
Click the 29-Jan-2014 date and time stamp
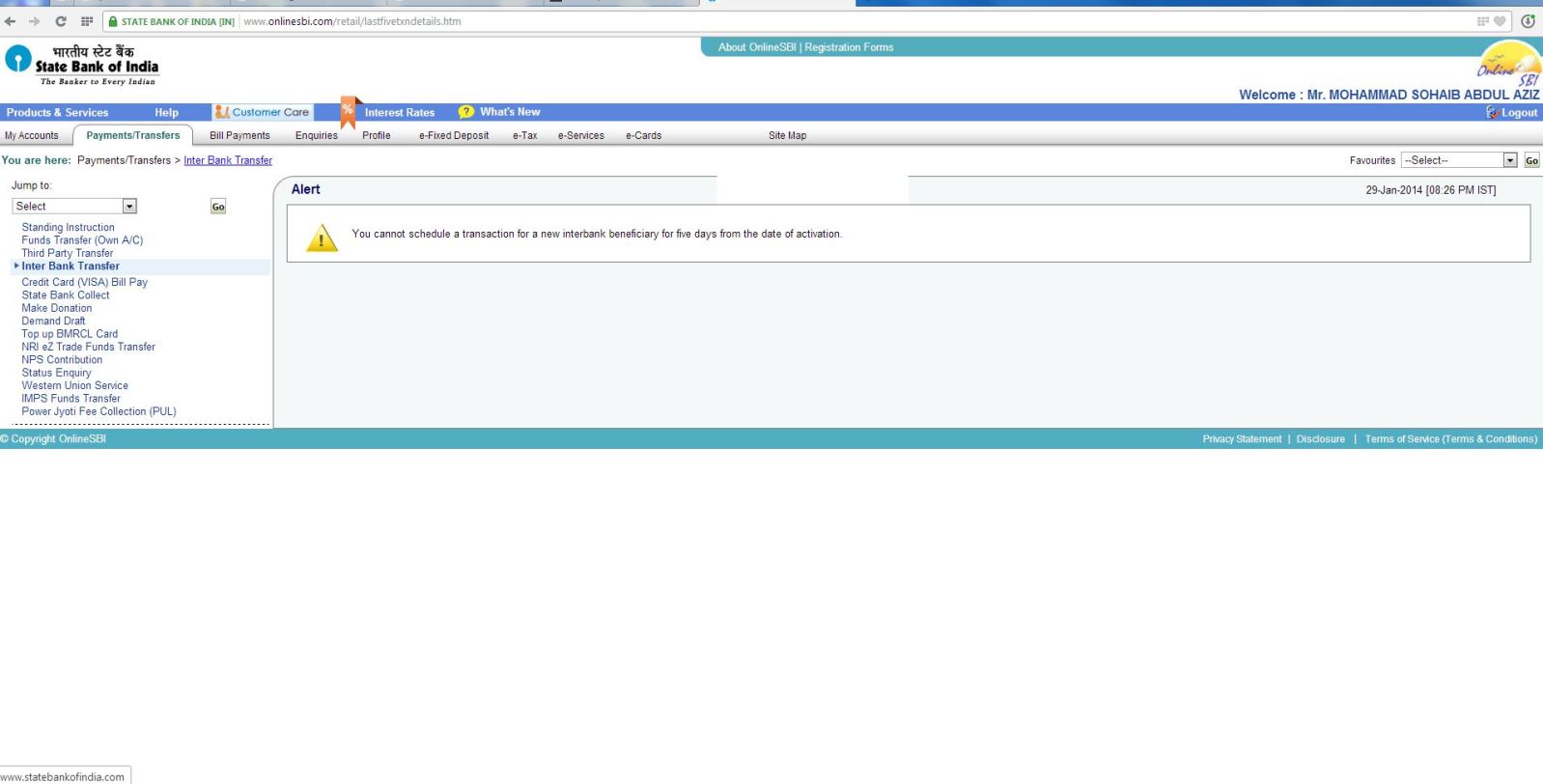1431,190
